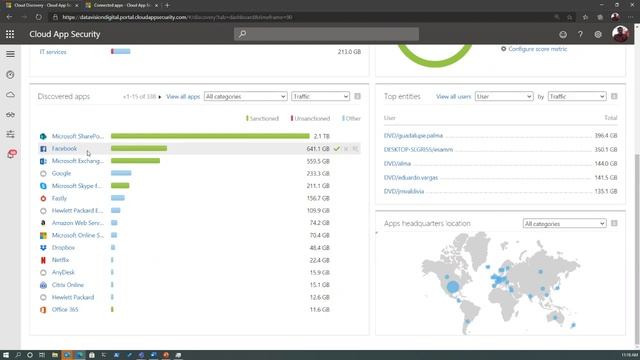Mark Facebook as unsanctioned icon
This screenshot has width=640, height=360.
tap(346, 149)
